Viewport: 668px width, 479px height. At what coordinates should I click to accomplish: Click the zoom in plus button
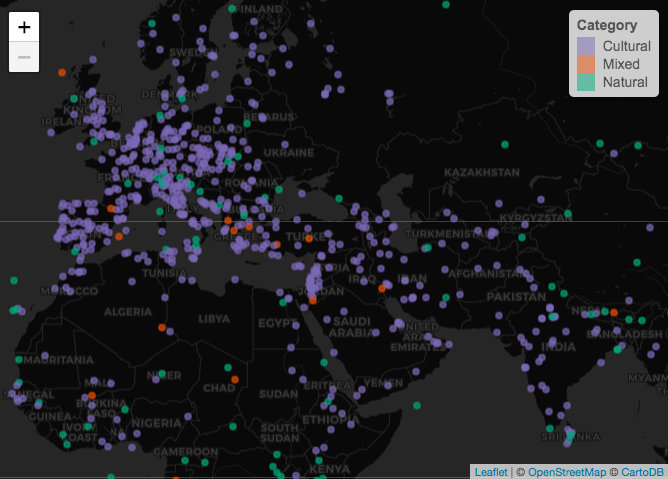(24, 27)
